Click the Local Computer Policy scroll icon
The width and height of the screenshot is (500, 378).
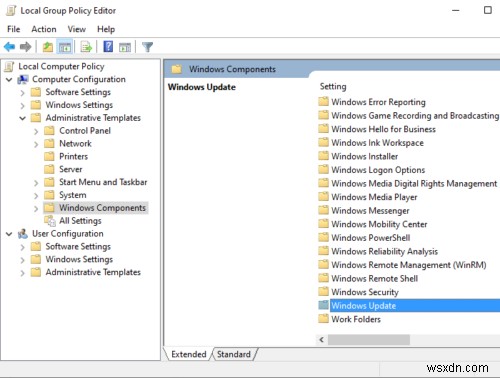click(x=9, y=66)
